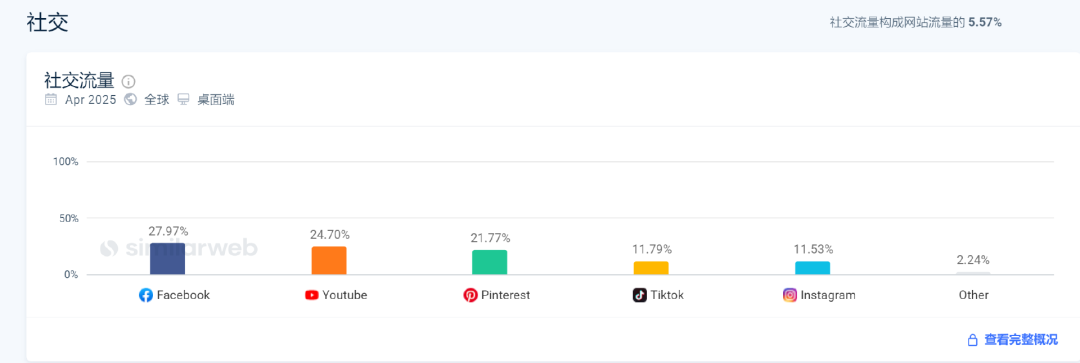This screenshot has height=363, width=1080.
Task: Select the orange Youtube bar
Action: click(329, 261)
